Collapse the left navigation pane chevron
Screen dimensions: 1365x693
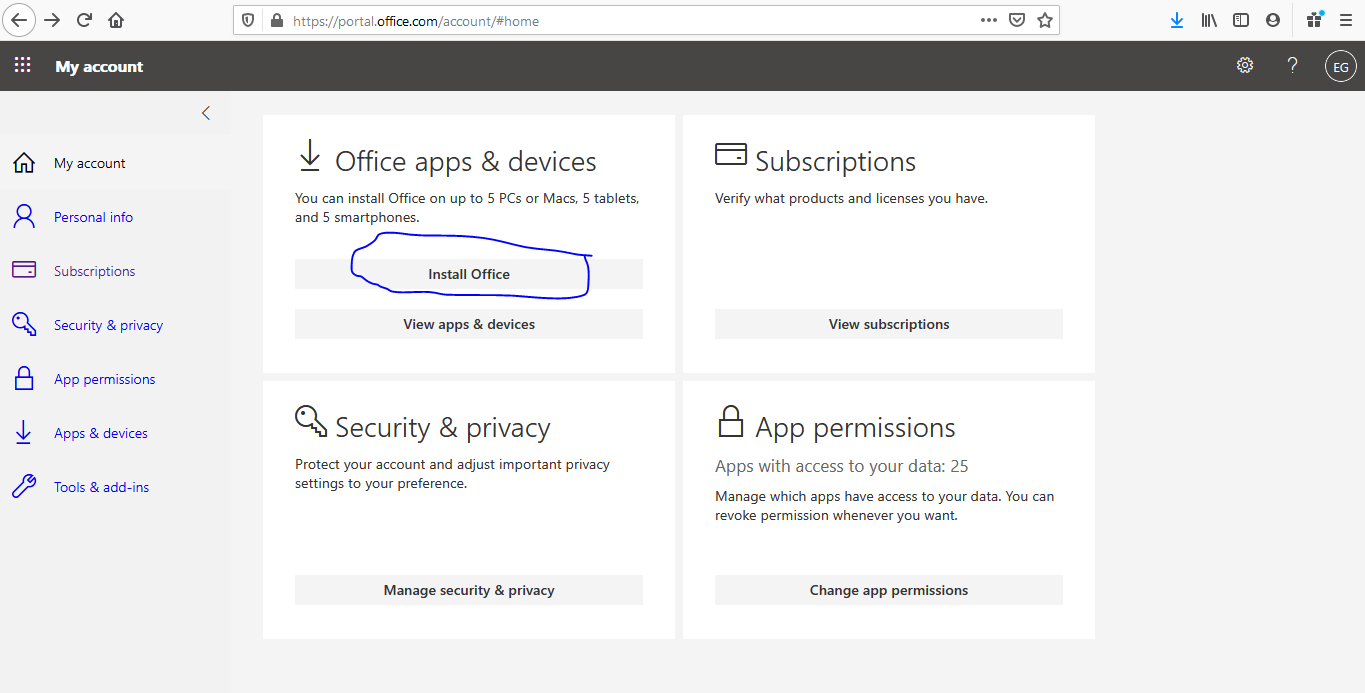206,113
